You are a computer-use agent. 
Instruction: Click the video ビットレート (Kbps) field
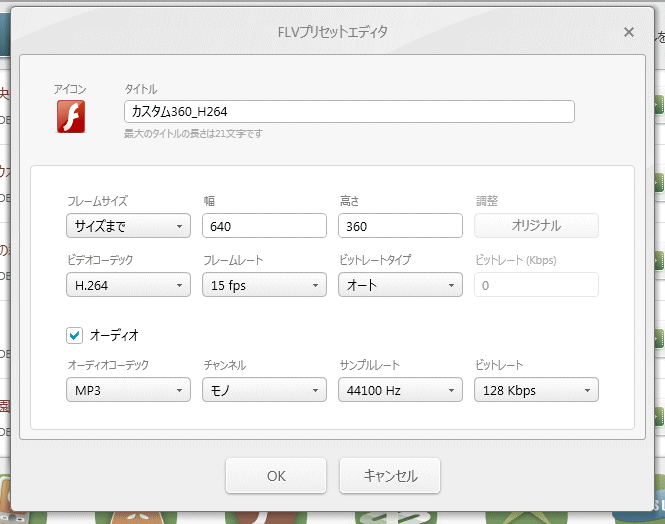pyautogui.click(x=536, y=285)
